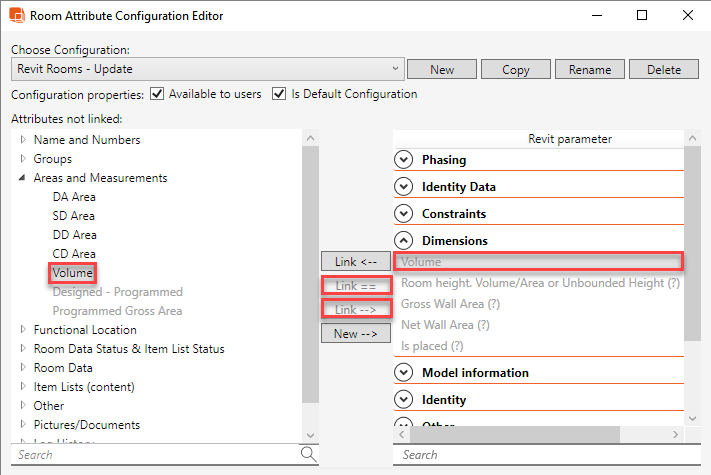Image resolution: width=711 pixels, height=475 pixels.
Task: Expand the Identity Data section chevron
Action: [404, 187]
